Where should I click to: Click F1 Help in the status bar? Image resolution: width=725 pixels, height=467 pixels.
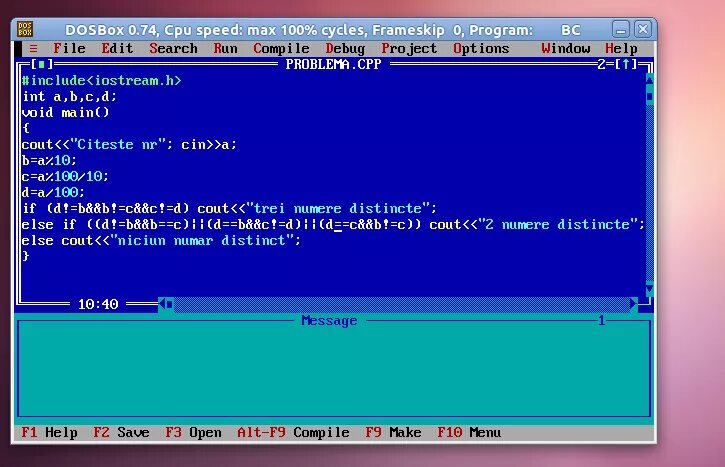tap(49, 432)
